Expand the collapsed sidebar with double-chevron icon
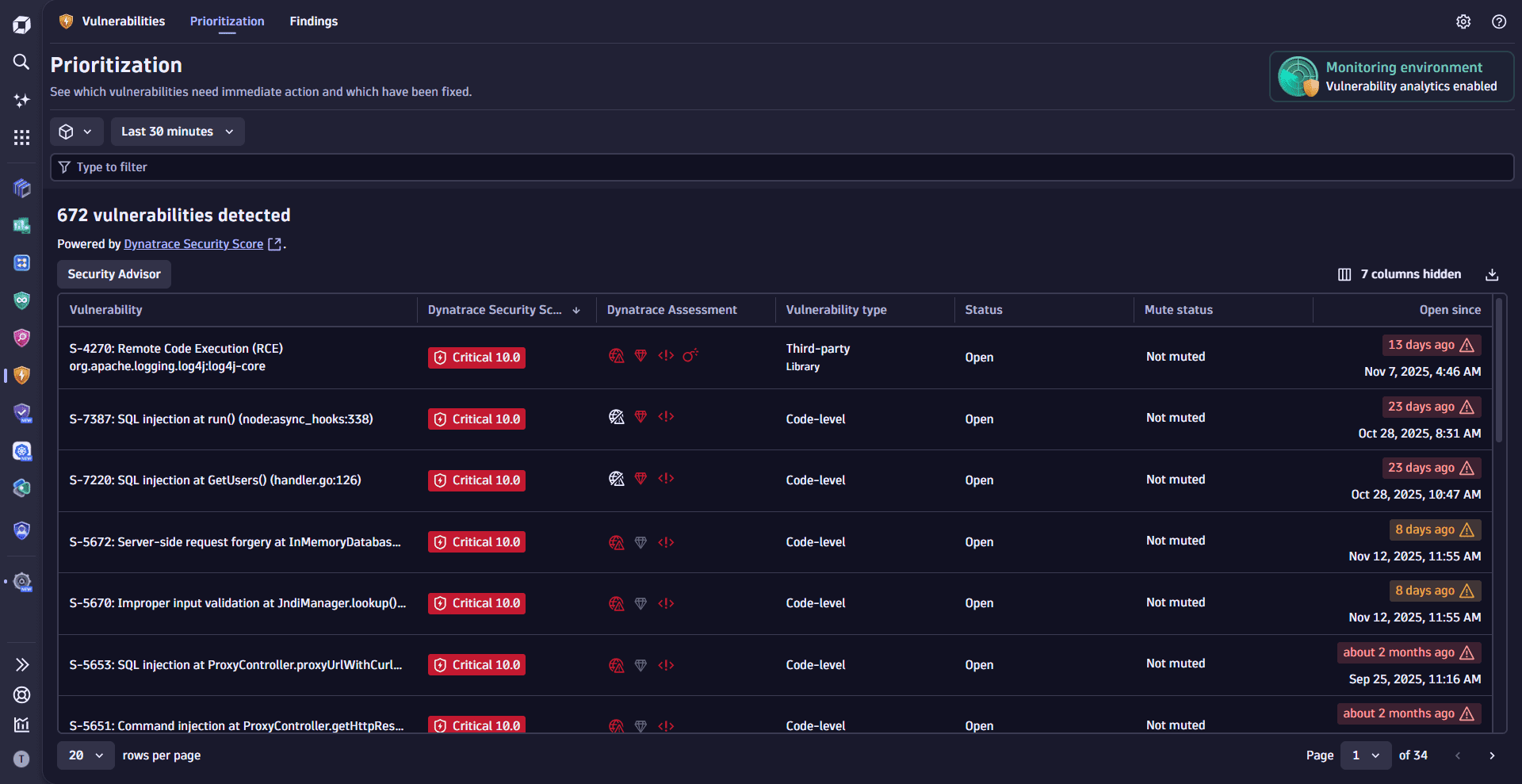The width and height of the screenshot is (1522, 784). tap(21, 665)
